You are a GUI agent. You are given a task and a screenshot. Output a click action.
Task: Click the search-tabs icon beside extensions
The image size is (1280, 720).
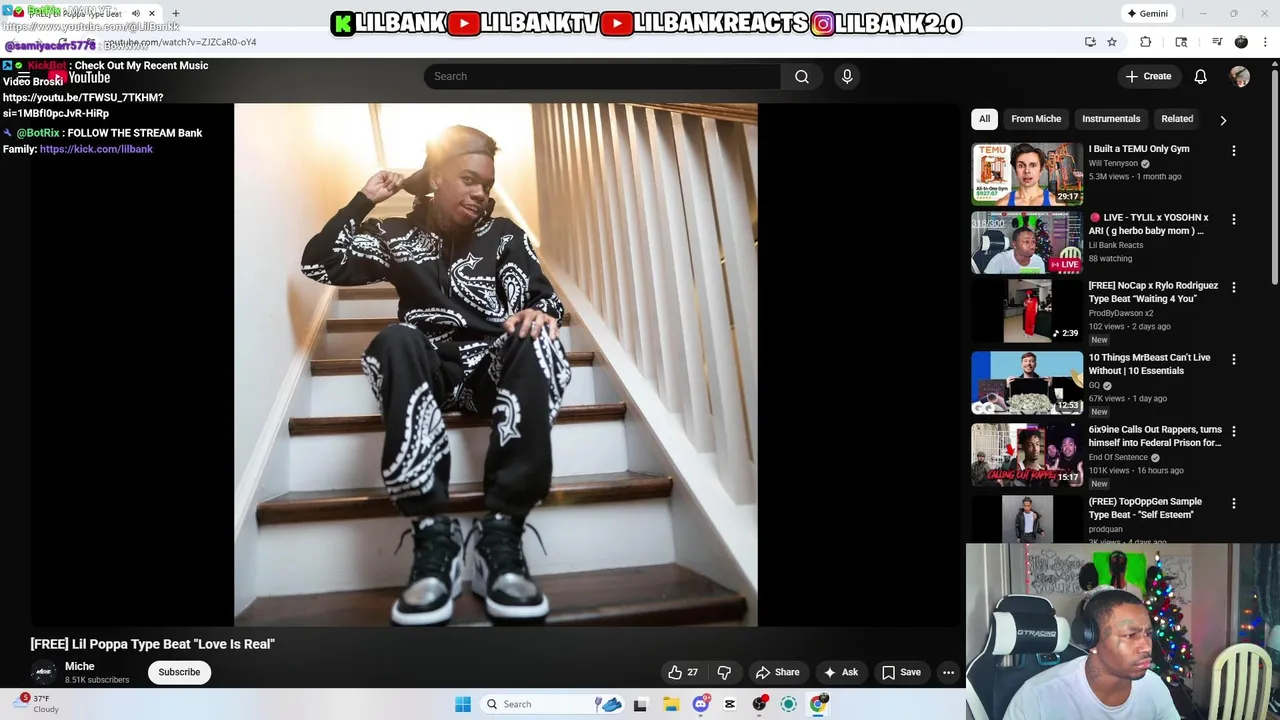tap(1181, 42)
